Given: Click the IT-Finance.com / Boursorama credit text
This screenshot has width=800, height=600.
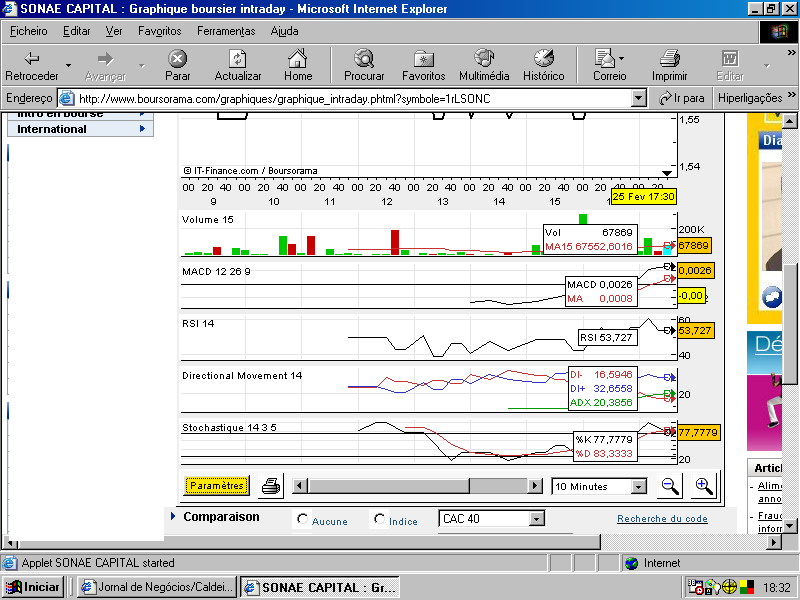Looking at the screenshot, I should click(x=251, y=171).
